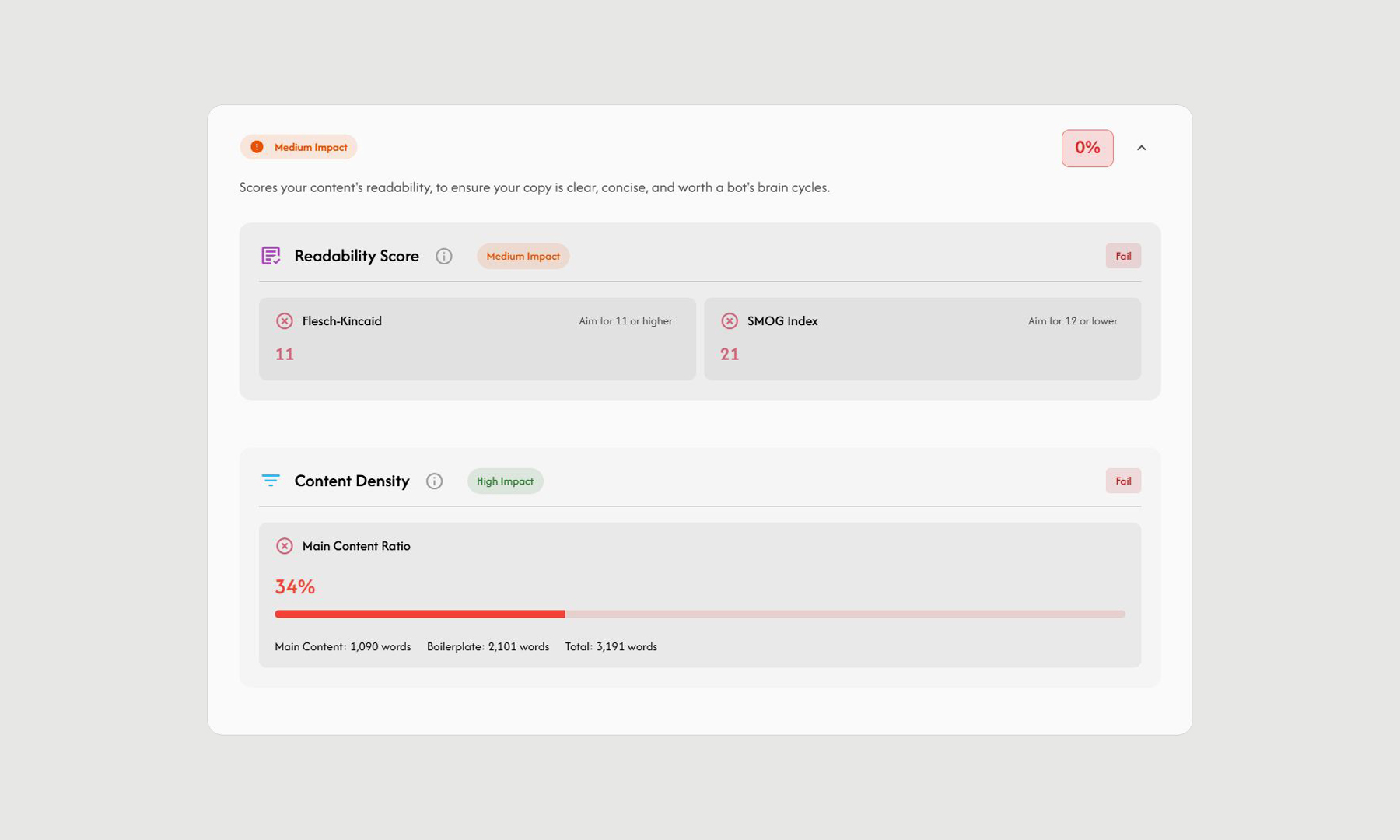Click the green High Impact badge
Screen dimensions: 1400x840
pos(505,481)
